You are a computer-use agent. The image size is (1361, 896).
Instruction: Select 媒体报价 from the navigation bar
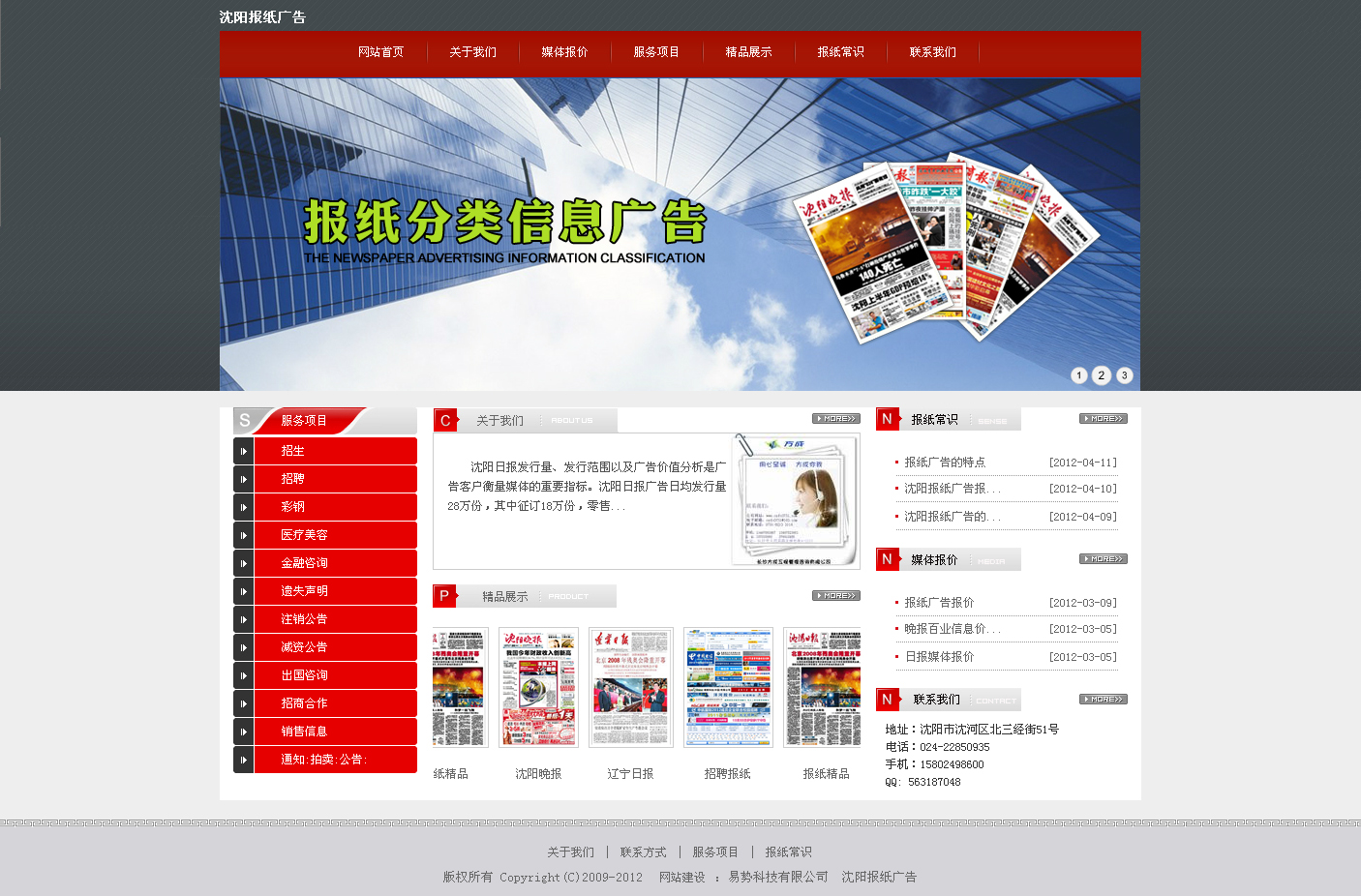pos(563,52)
